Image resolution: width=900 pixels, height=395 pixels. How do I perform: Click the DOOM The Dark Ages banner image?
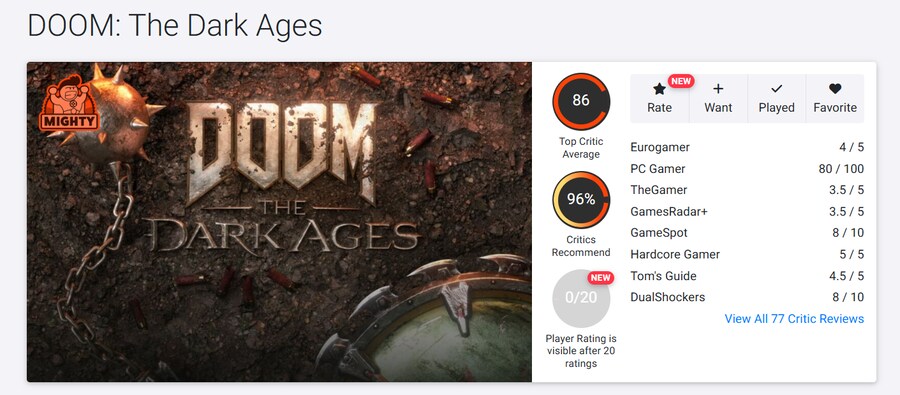280,222
